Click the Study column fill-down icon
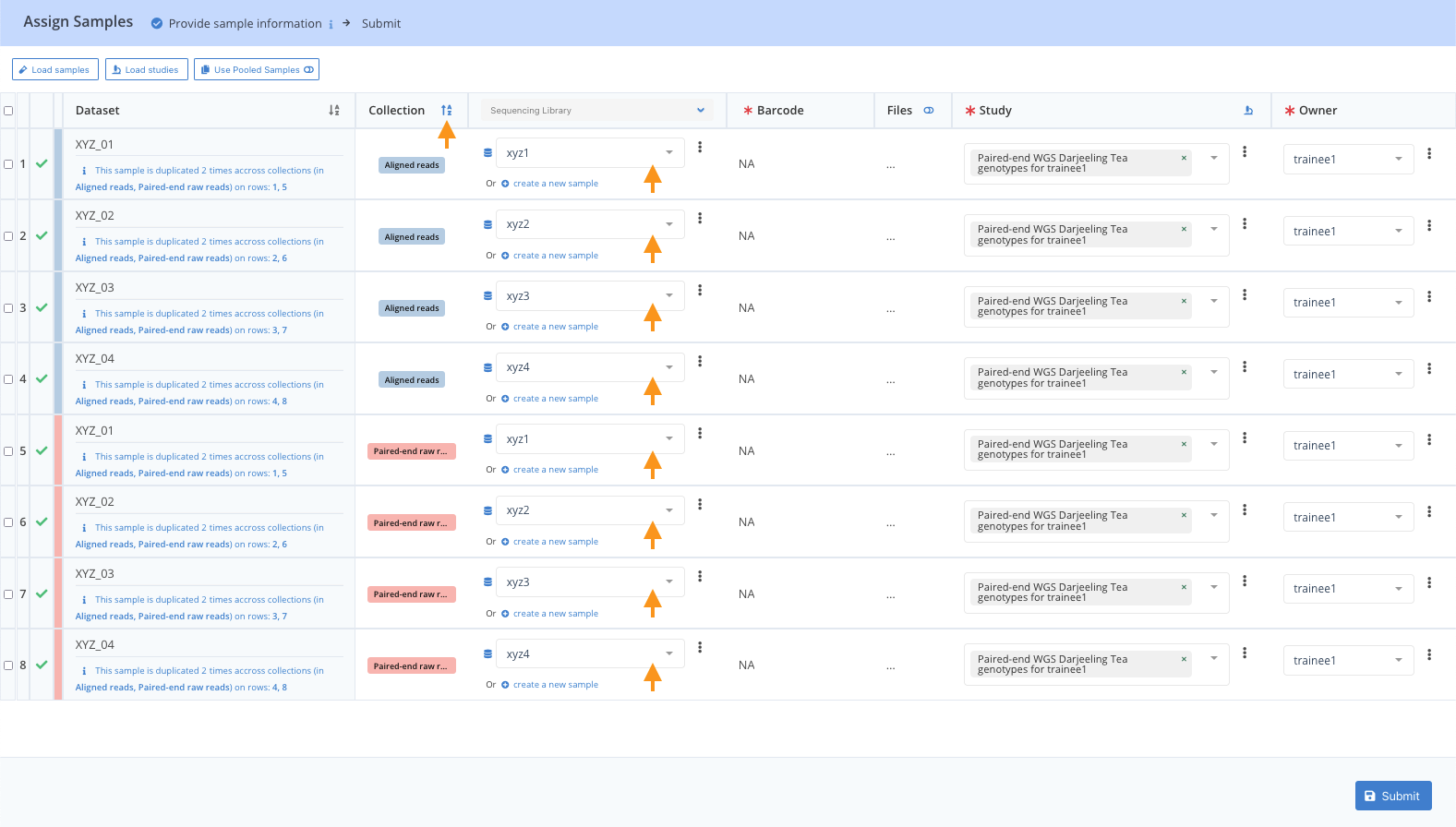Viewport: 1456px width, 827px height. pyautogui.click(x=1249, y=111)
